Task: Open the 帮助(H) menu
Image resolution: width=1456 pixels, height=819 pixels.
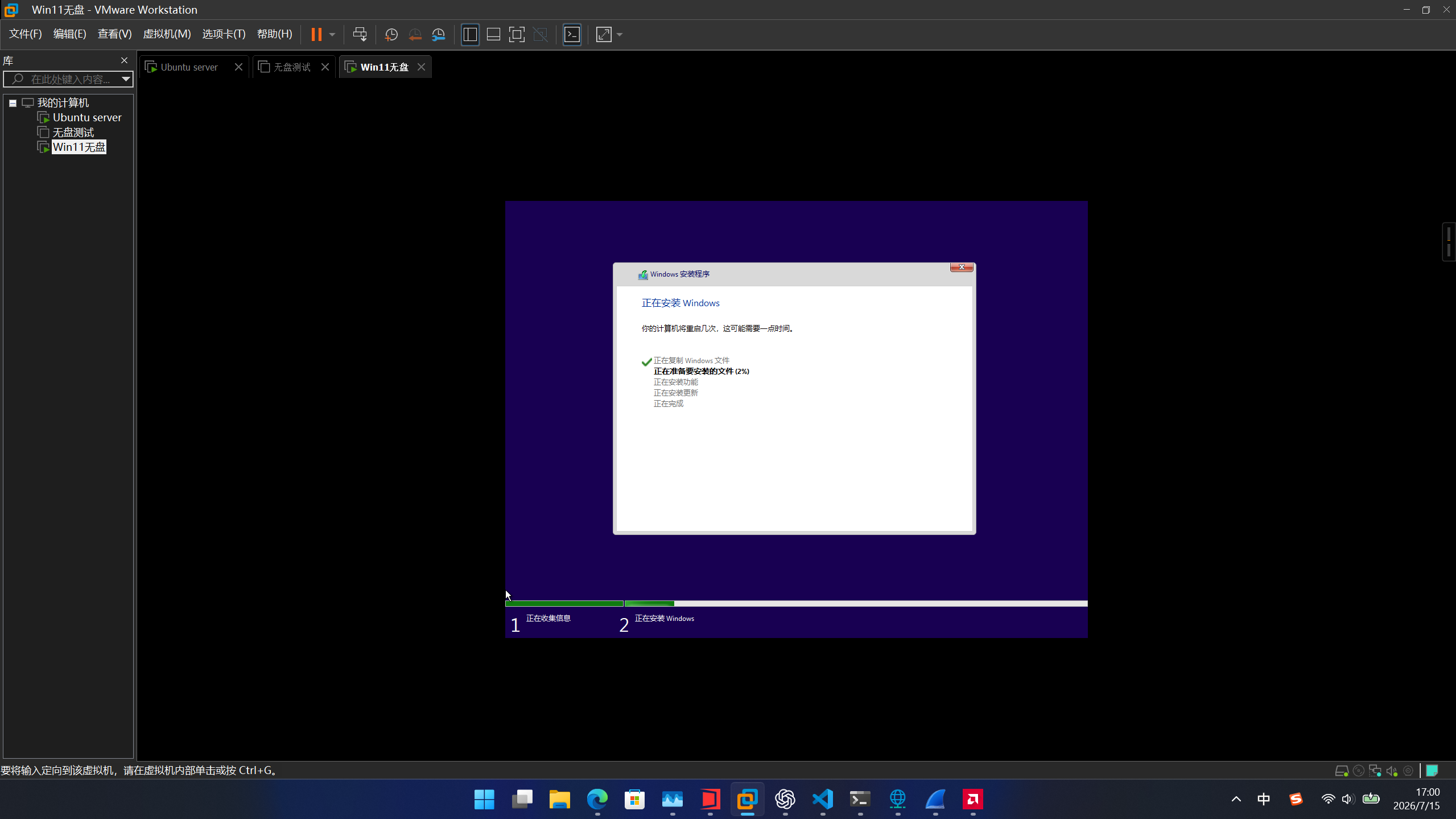Action: point(274,34)
